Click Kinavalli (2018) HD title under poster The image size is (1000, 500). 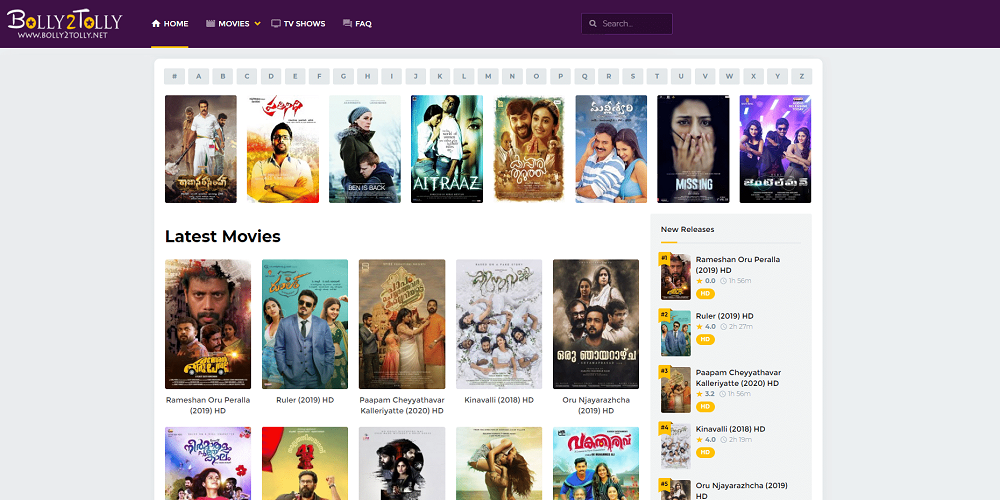[x=499, y=400]
